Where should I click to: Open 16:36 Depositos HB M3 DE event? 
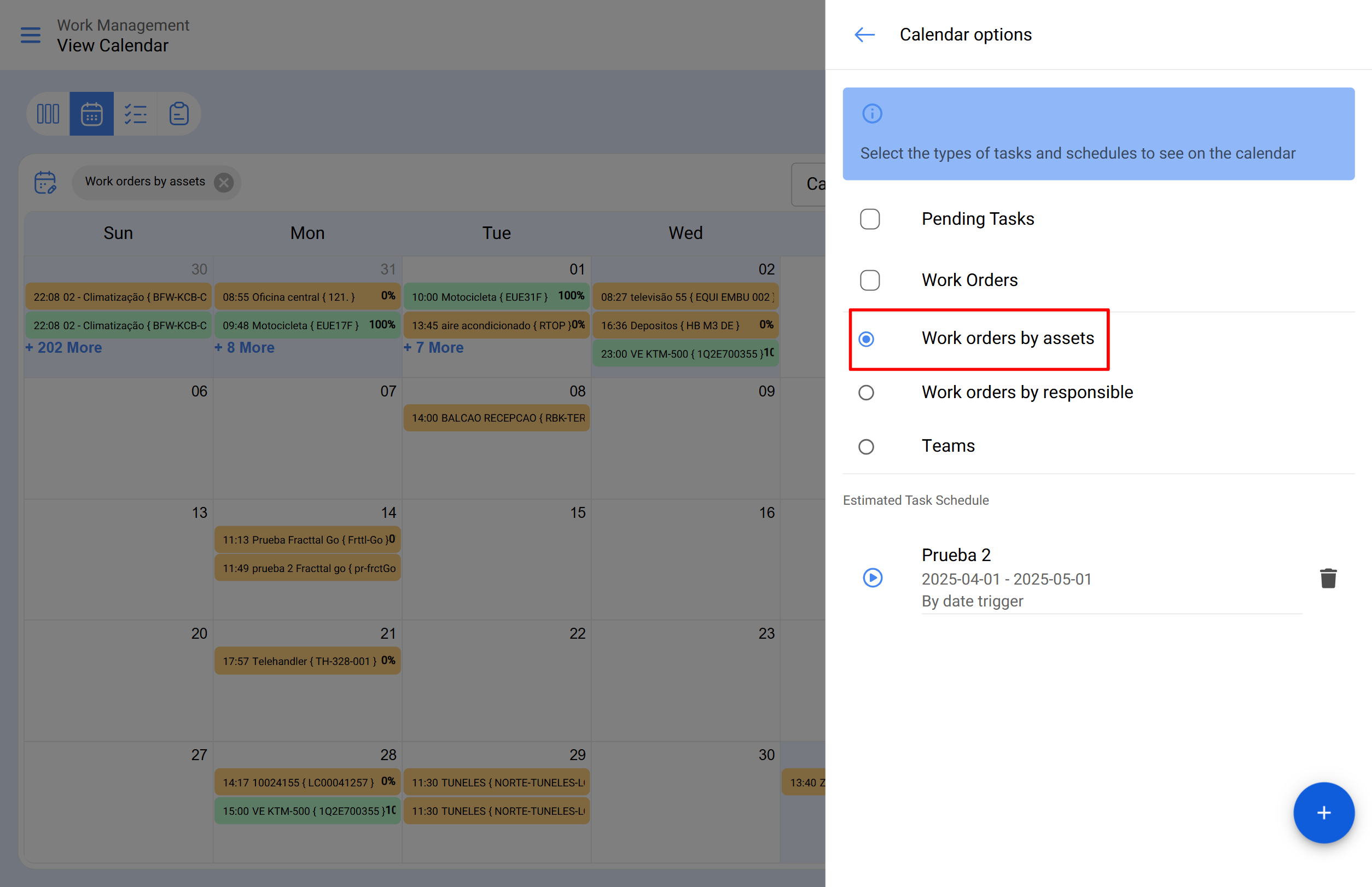(685, 325)
